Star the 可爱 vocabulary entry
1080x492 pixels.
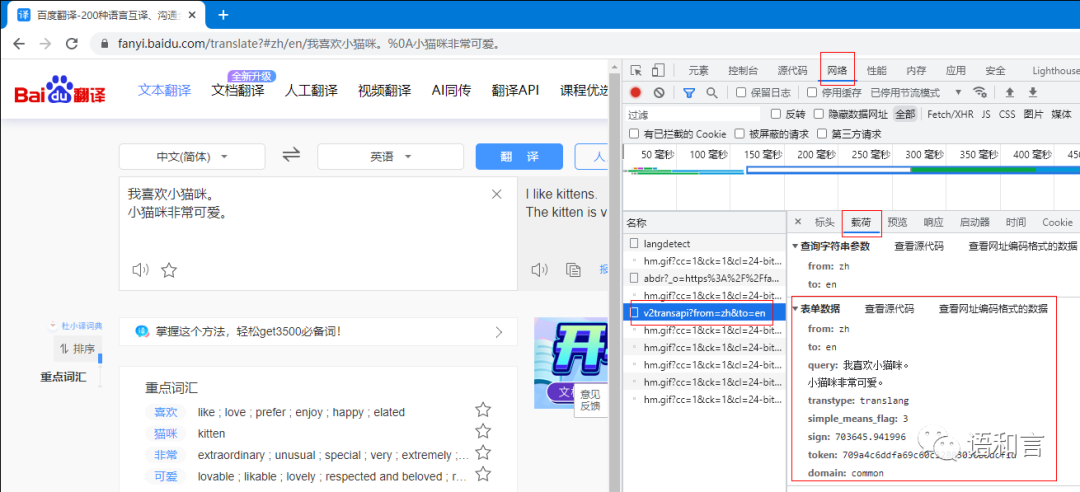pyautogui.click(x=483, y=474)
